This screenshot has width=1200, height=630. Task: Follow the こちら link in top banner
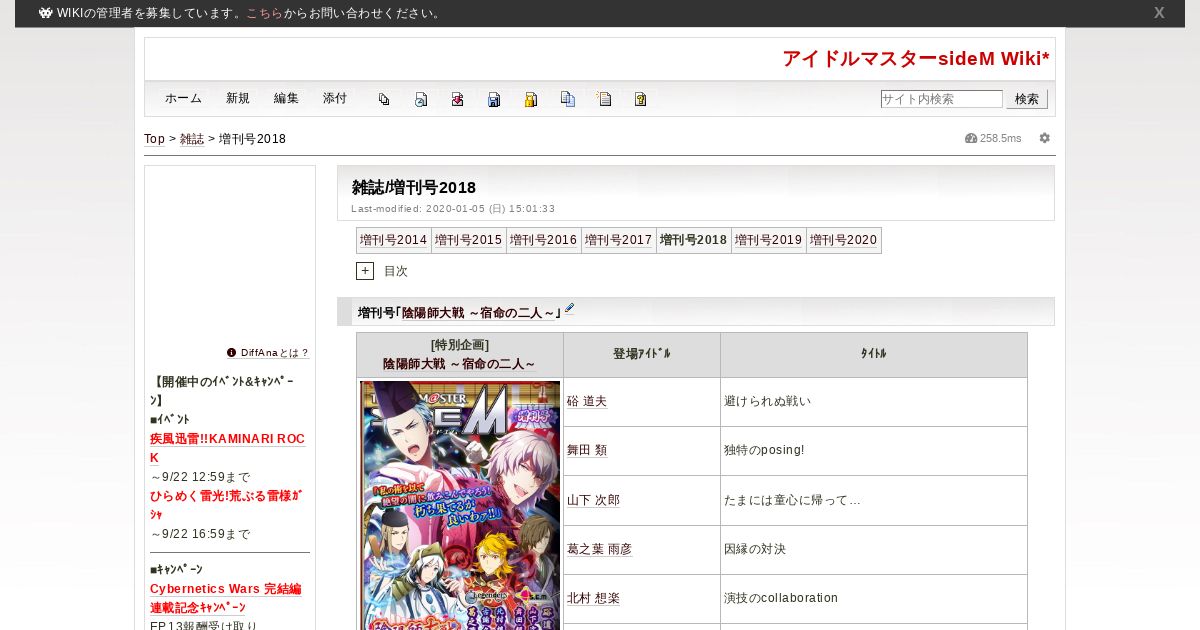click(x=265, y=13)
